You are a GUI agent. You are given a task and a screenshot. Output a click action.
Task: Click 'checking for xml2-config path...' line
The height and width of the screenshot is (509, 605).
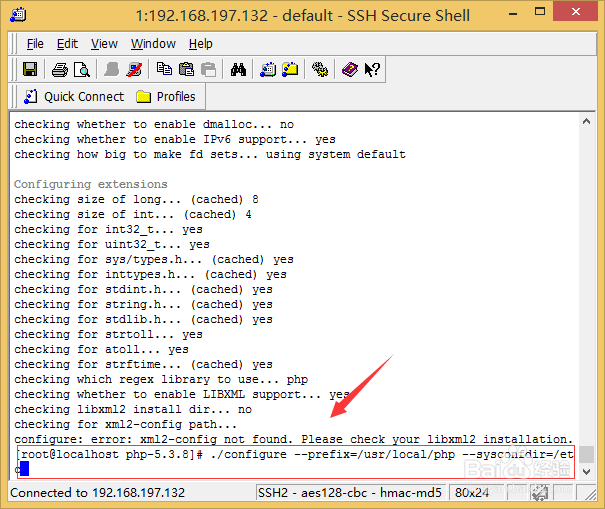pyautogui.click(x=125, y=424)
